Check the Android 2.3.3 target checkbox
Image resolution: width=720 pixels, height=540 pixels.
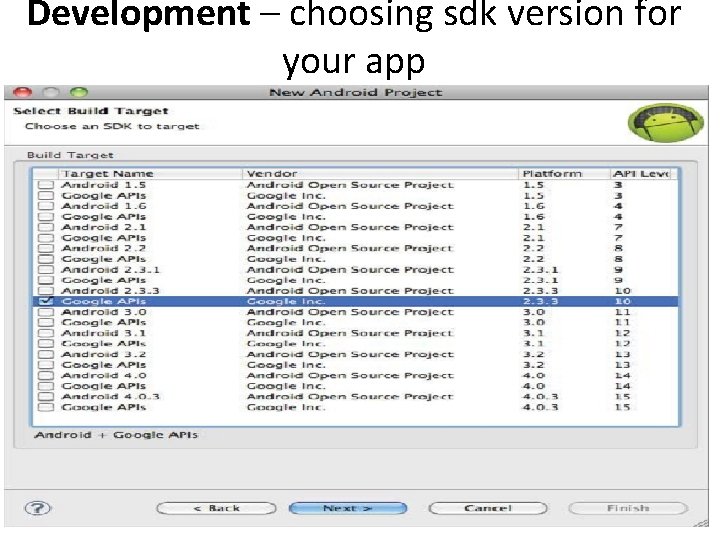[46, 291]
